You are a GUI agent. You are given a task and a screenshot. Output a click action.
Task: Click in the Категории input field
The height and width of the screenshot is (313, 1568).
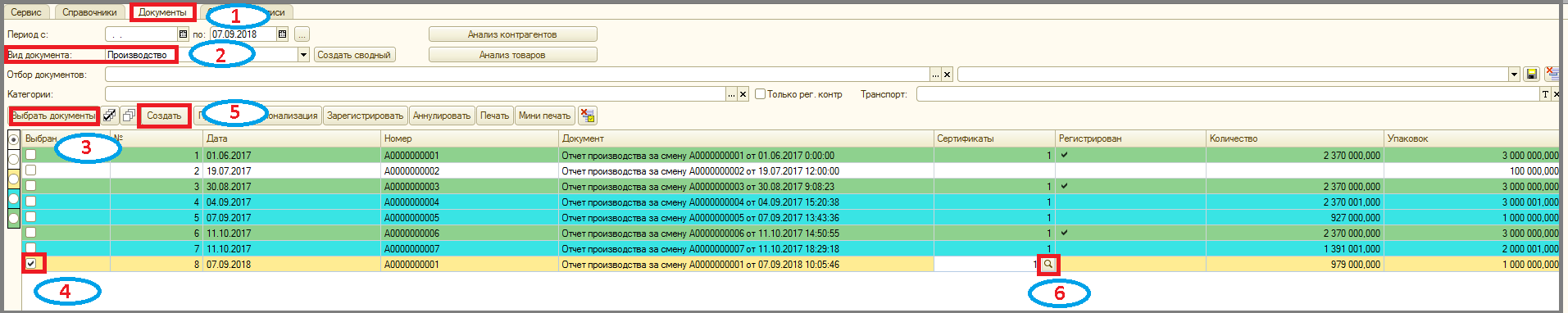tap(415, 94)
